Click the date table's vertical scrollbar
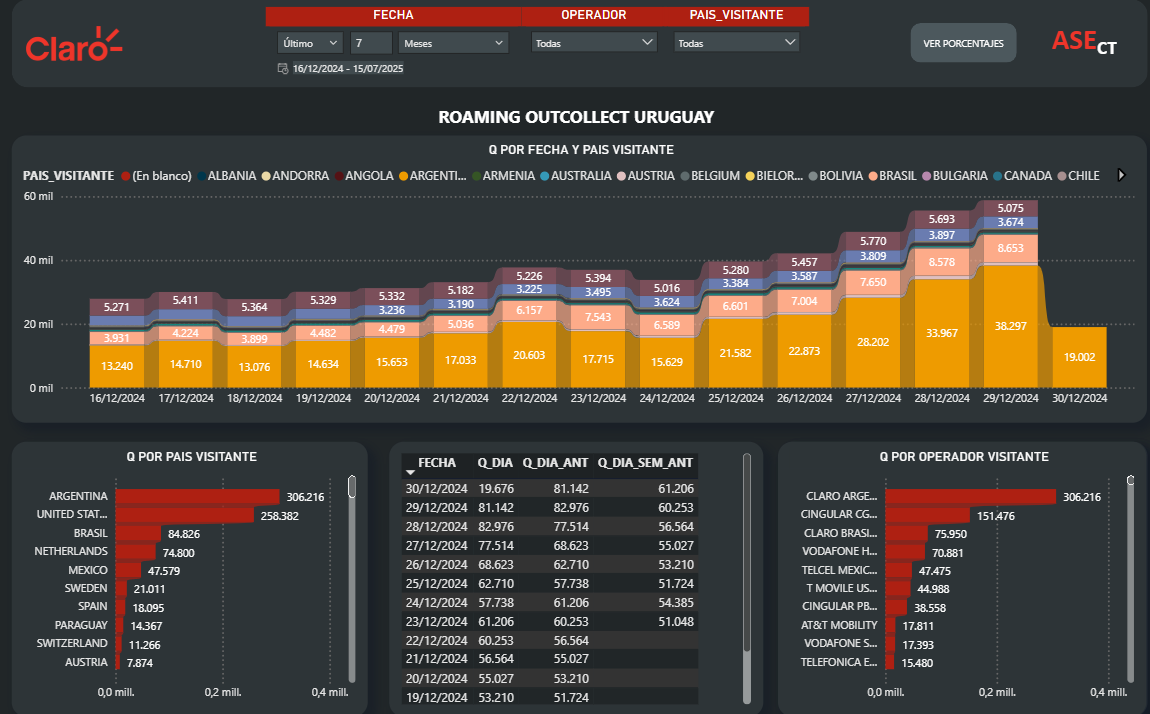Viewport: 1150px width, 714px height. (x=747, y=579)
